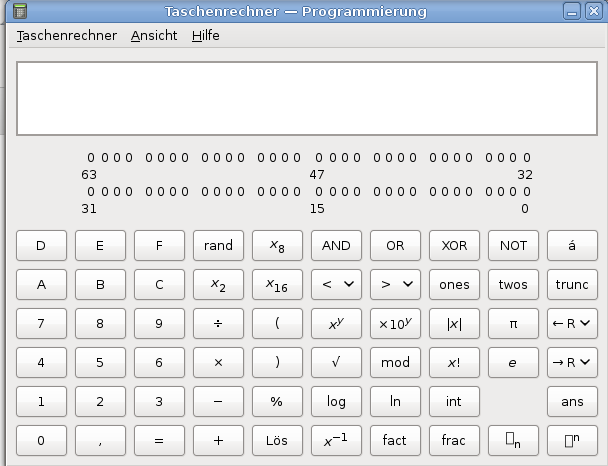This screenshot has width=608, height=466.
Task: Click digit 6 button
Action: point(159,362)
